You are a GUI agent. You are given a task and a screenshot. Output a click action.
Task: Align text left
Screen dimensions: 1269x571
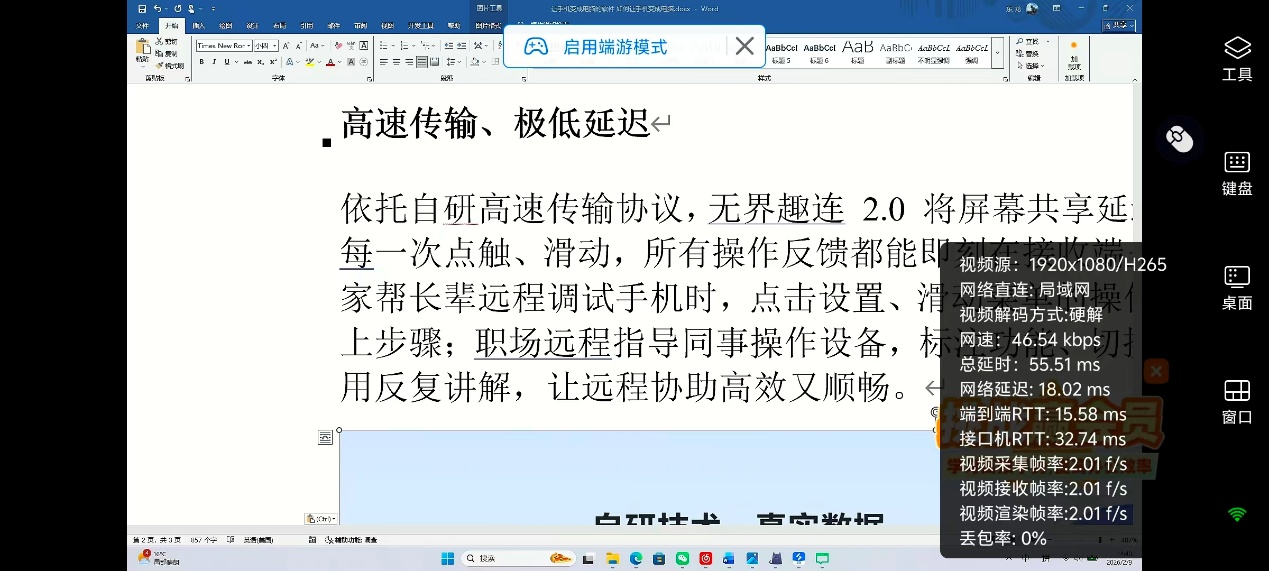[x=384, y=62]
